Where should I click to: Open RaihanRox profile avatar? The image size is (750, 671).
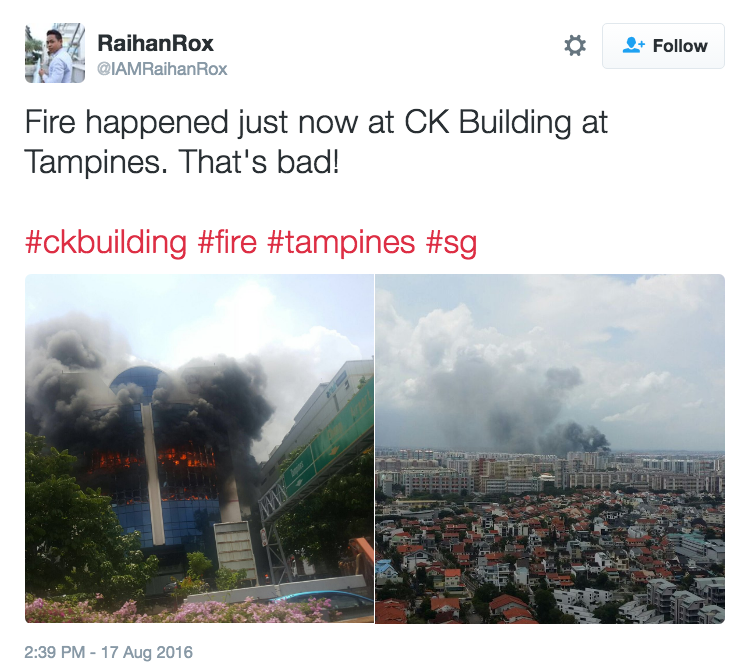click(55, 53)
